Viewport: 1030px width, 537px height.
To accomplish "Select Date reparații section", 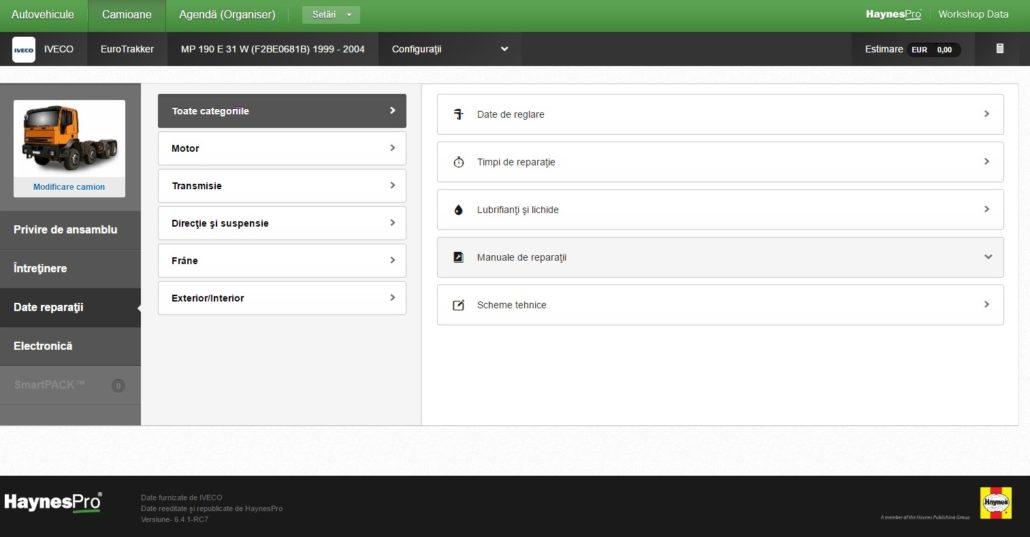I will (x=70, y=307).
